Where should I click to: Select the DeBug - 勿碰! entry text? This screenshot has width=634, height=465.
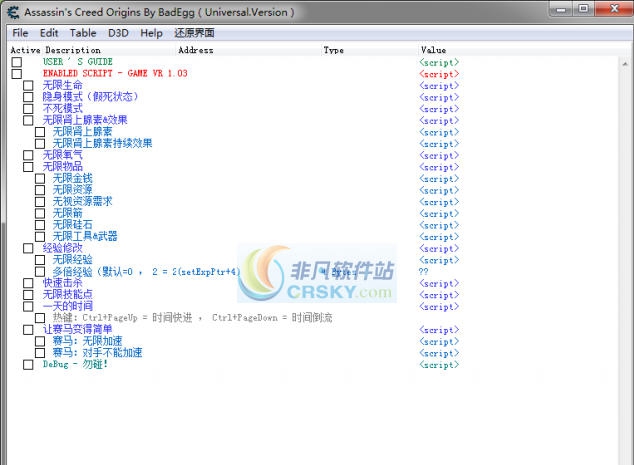pyautogui.click(x=75, y=364)
